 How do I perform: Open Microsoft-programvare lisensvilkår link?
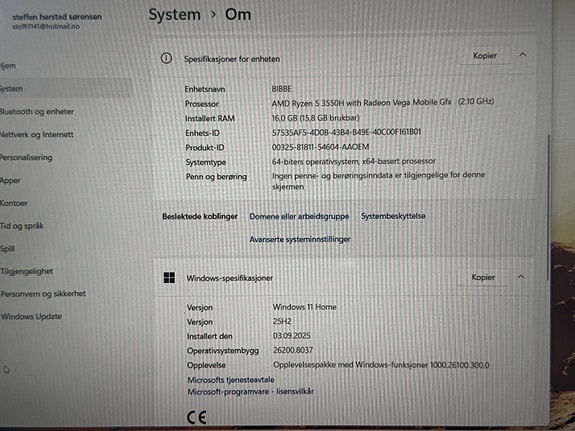[x=250, y=391]
